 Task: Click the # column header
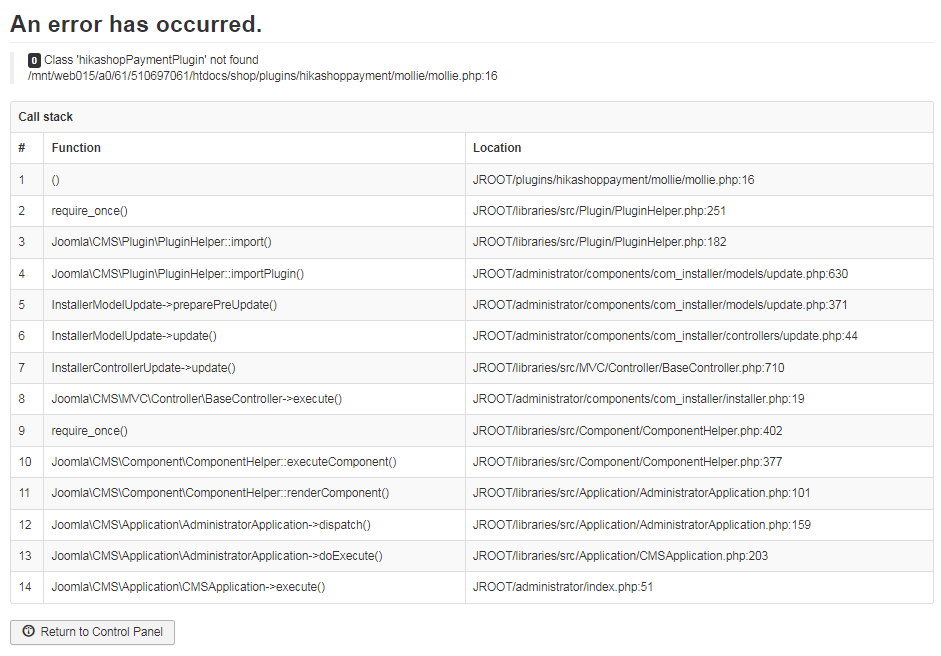[x=22, y=148]
